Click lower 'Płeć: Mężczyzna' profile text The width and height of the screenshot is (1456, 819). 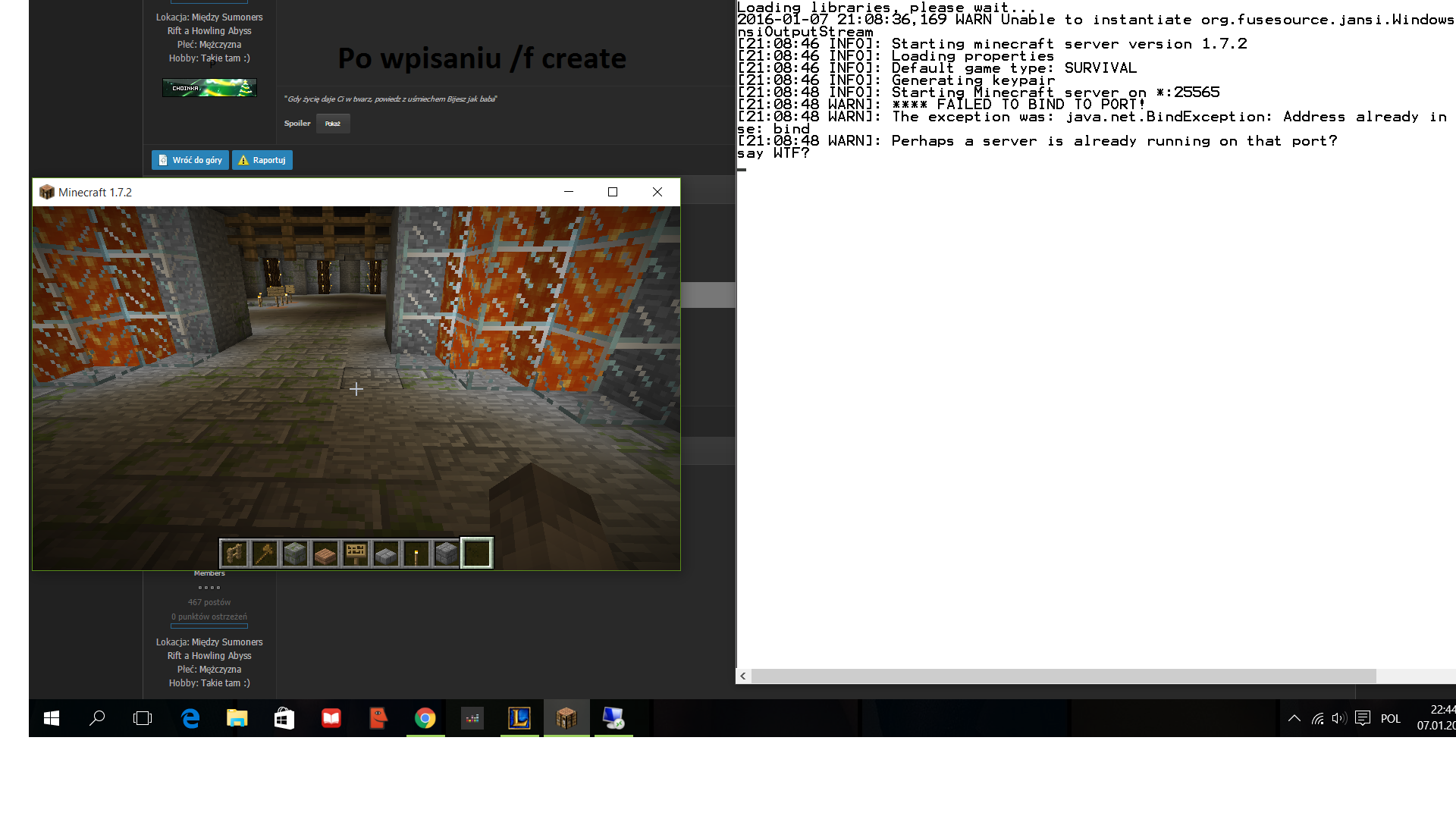pos(209,670)
